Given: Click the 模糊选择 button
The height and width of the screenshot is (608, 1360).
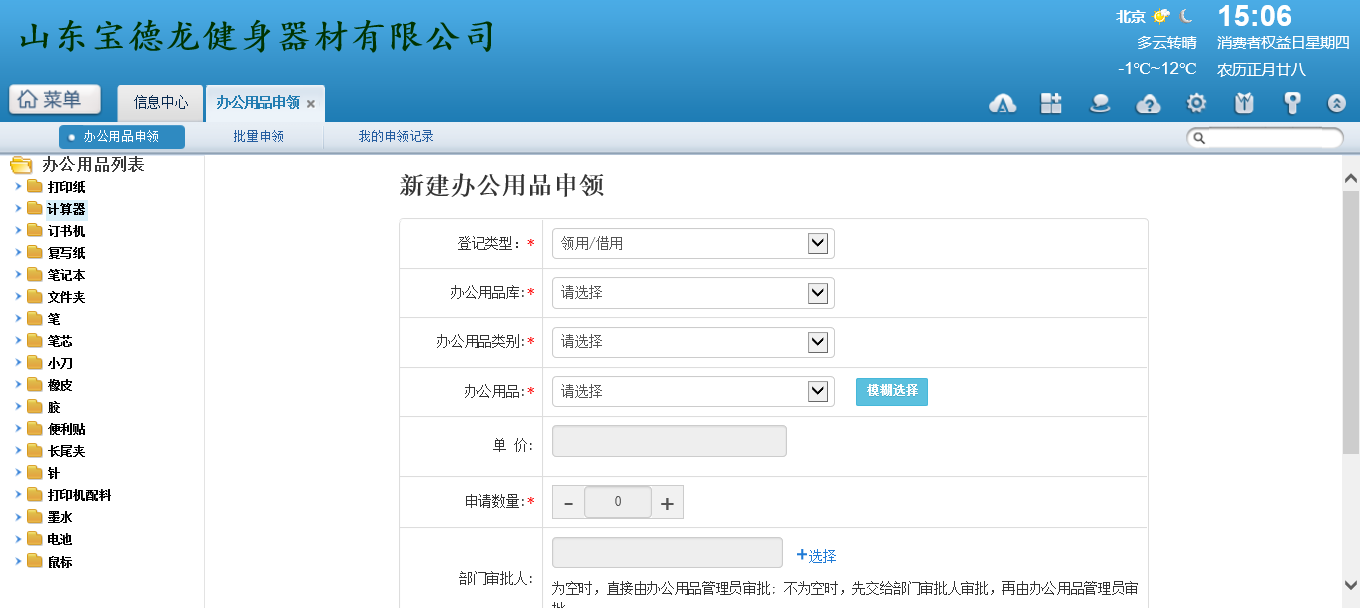Looking at the screenshot, I should click(x=892, y=391).
